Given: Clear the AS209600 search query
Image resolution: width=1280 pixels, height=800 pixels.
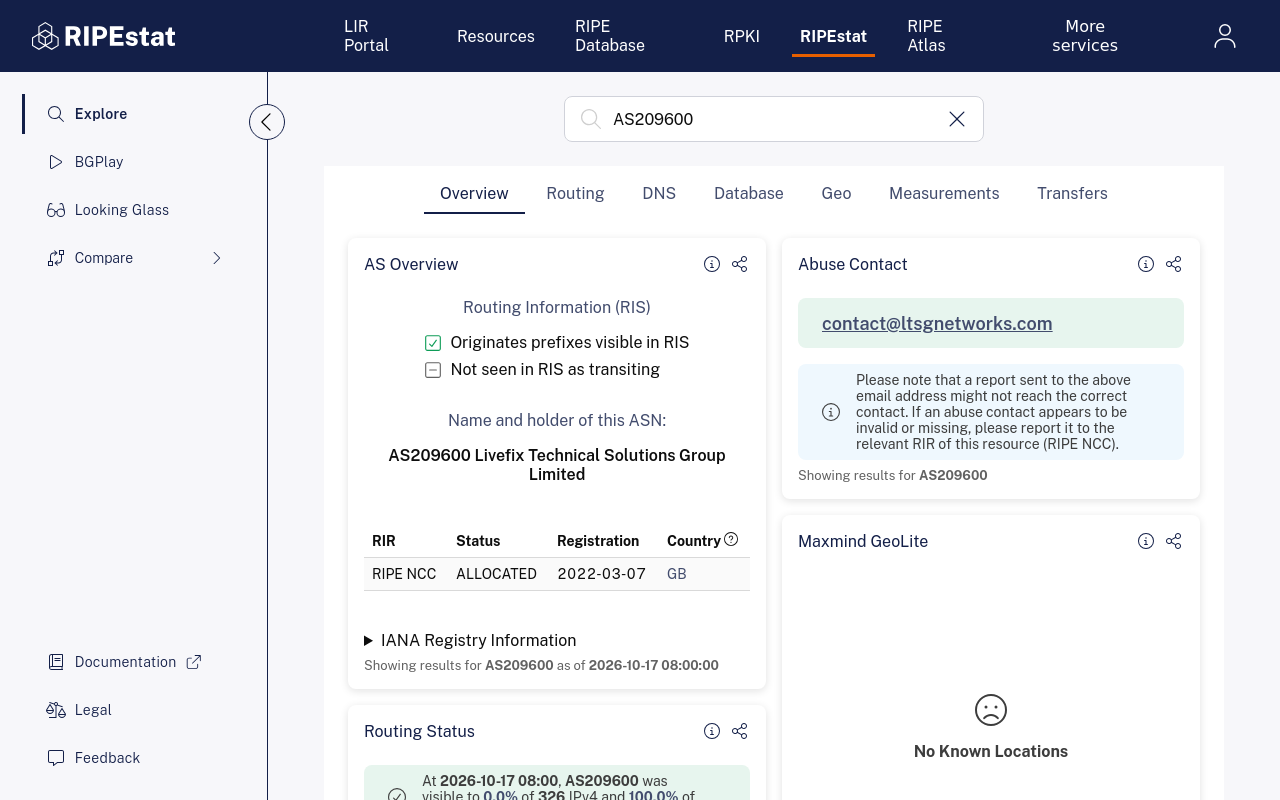Looking at the screenshot, I should 957,119.
